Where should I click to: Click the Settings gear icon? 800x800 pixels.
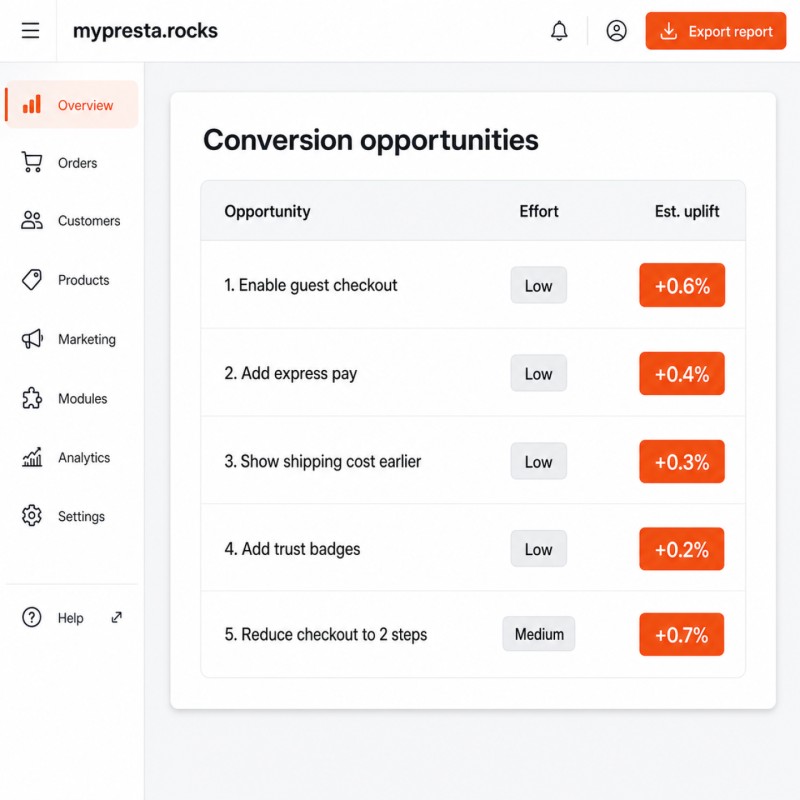pyautogui.click(x=32, y=516)
